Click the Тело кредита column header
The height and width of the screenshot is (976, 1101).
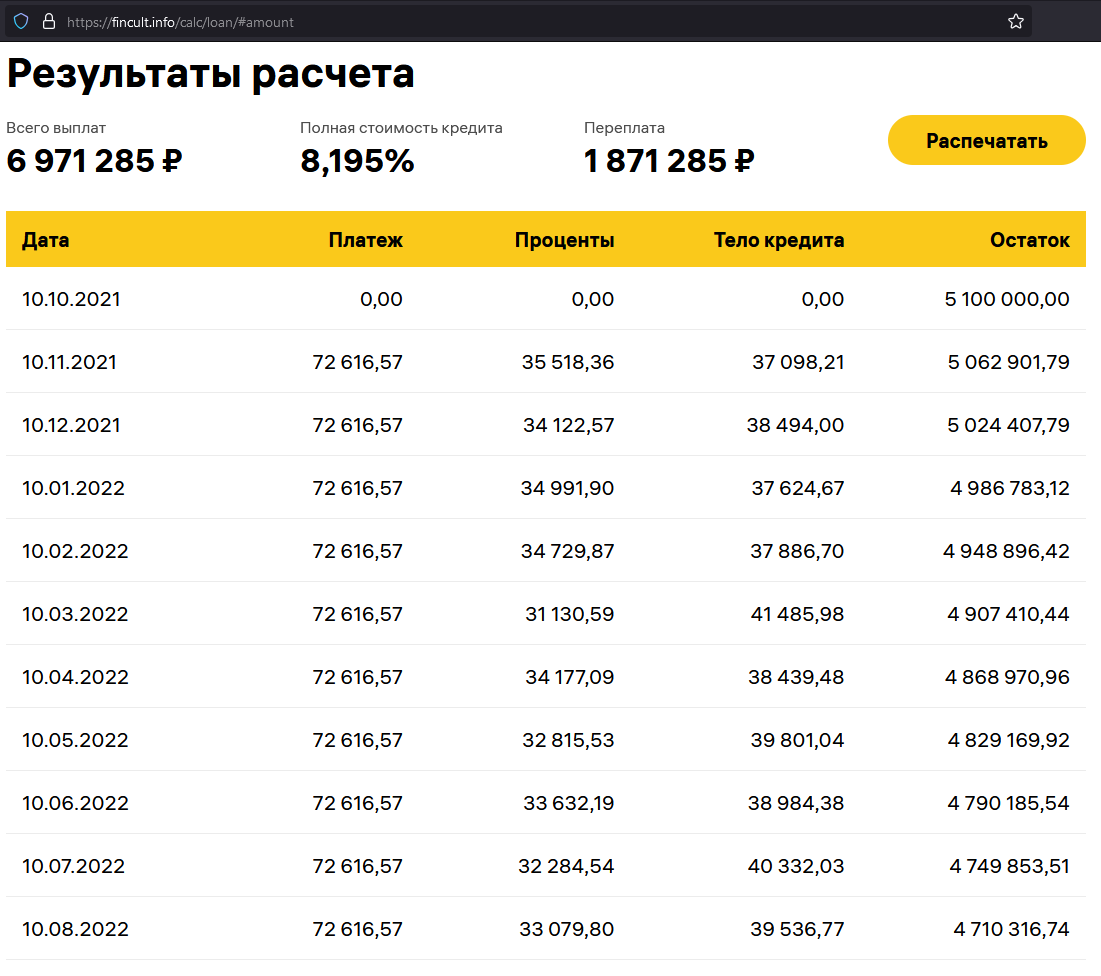779,240
